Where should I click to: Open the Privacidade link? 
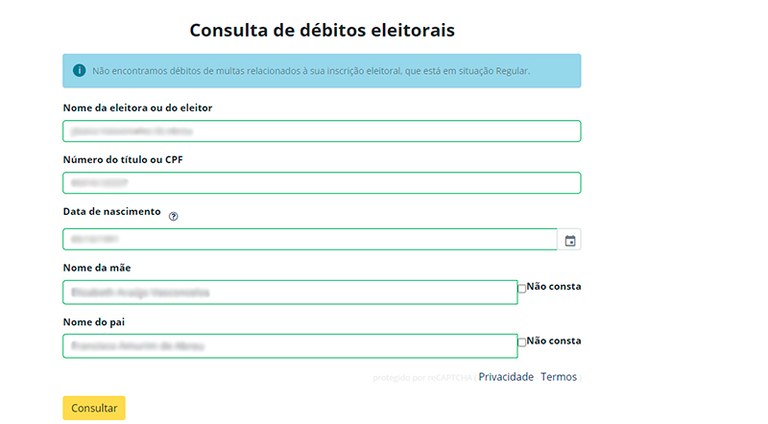pyautogui.click(x=506, y=377)
